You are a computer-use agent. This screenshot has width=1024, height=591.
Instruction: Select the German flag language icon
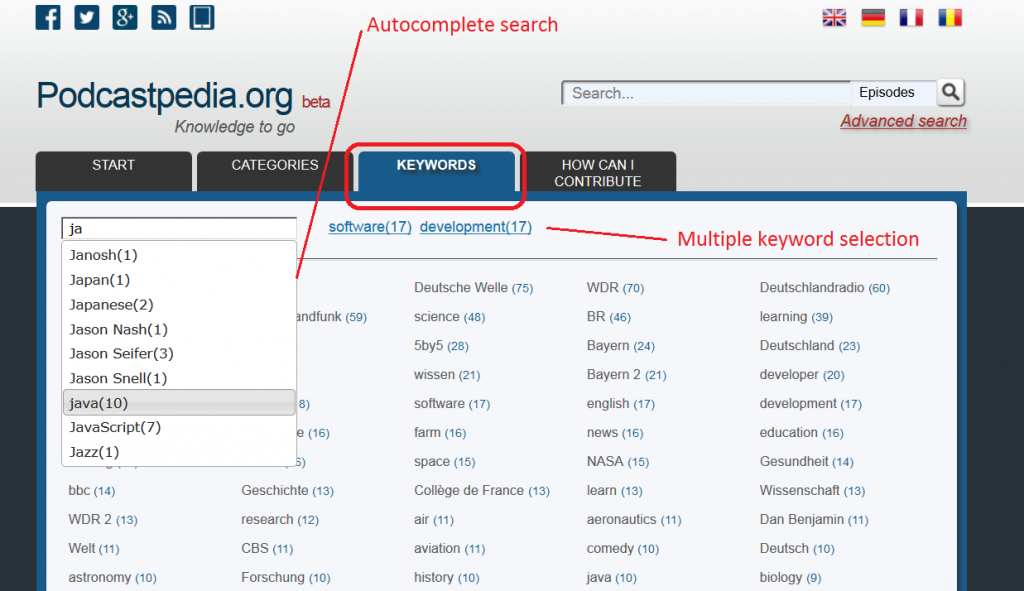tap(872, 17)
